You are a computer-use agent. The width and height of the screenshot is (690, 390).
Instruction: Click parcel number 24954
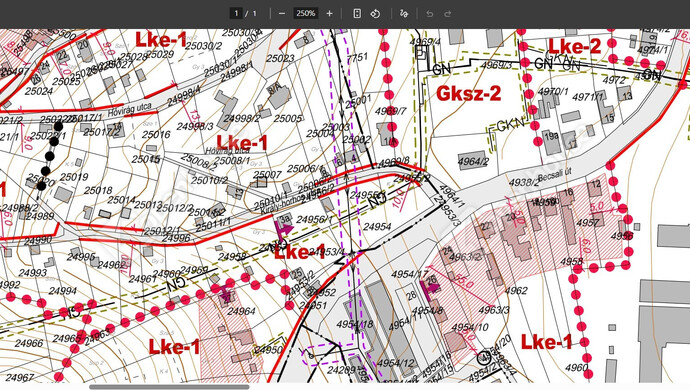click(377, 227)
